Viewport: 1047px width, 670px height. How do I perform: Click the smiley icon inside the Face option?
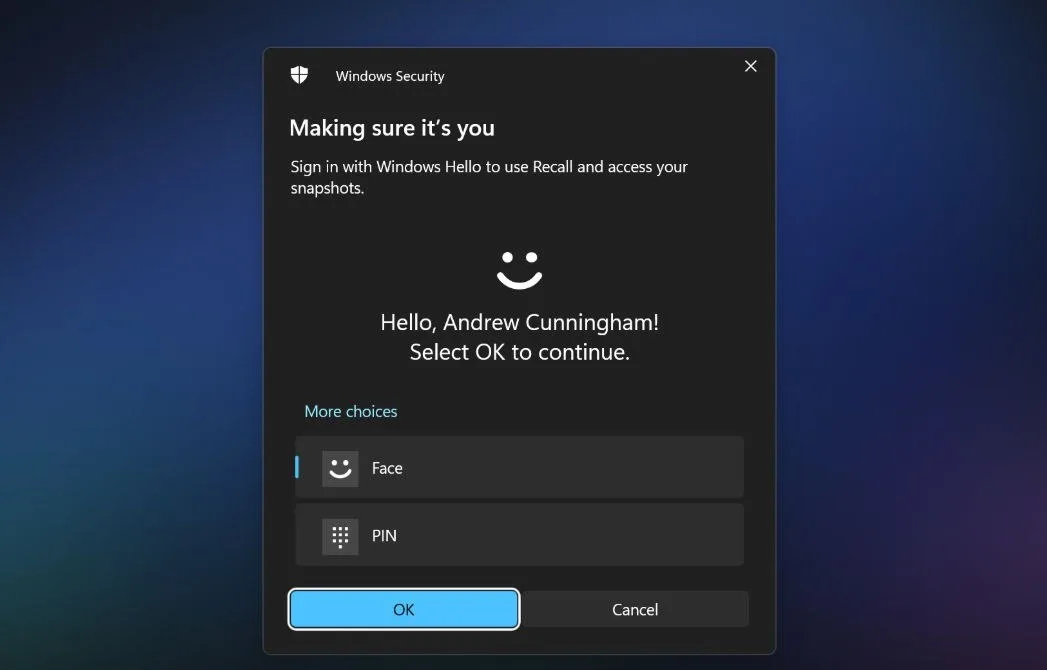[x=339, y=467]
